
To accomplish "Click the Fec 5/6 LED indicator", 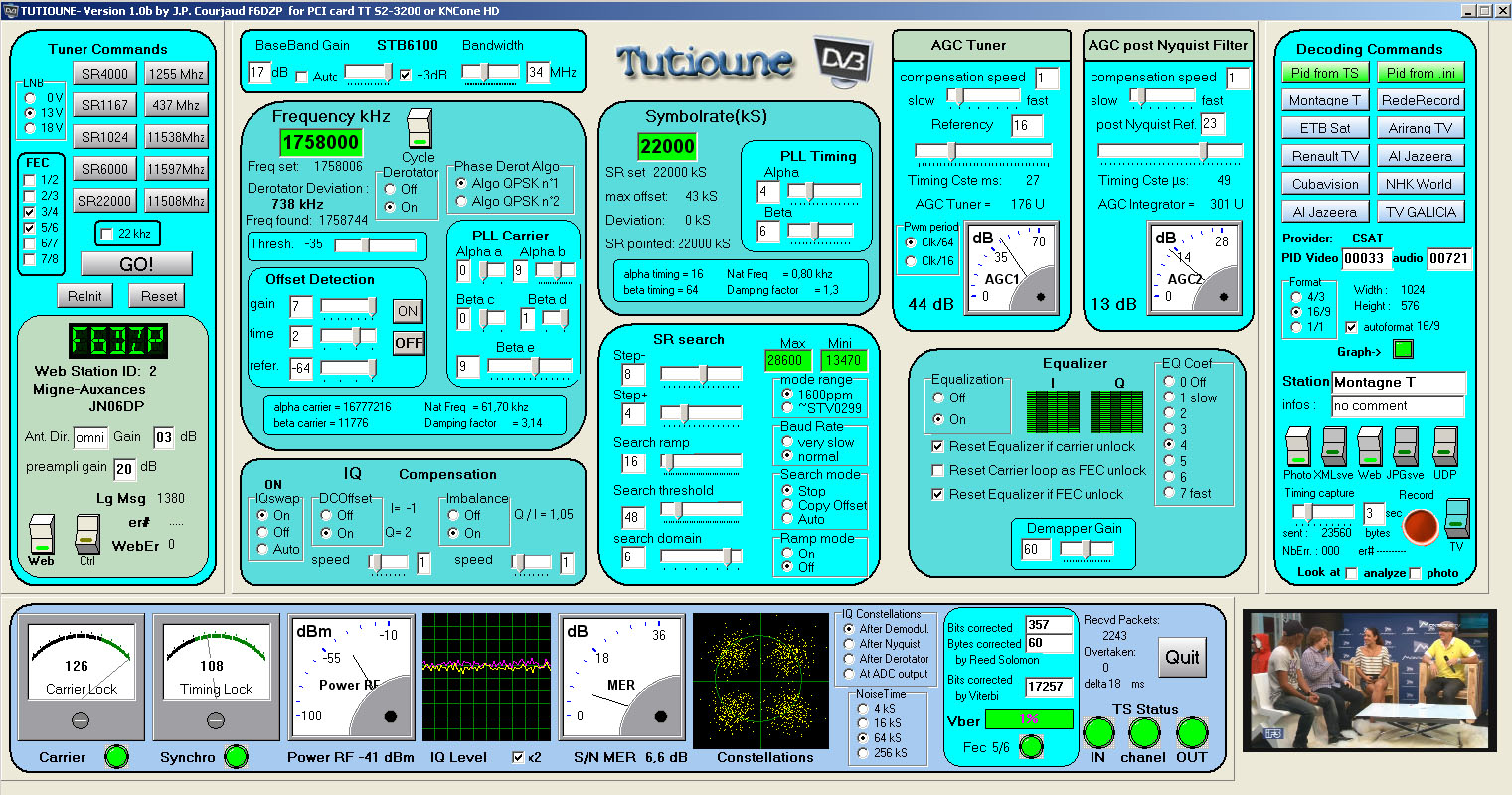I will tap(1032, 747).
